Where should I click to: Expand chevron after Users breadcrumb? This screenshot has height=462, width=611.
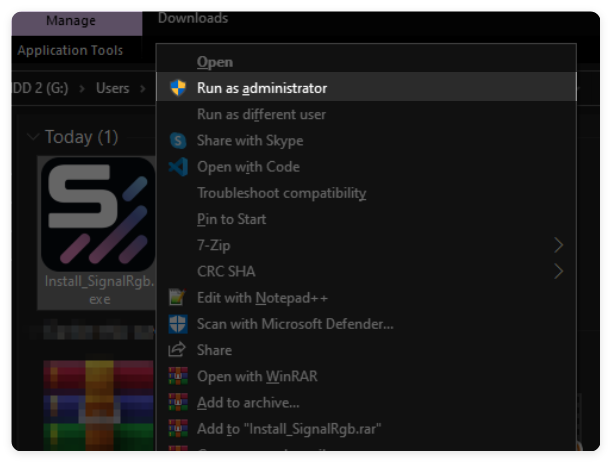143,89
